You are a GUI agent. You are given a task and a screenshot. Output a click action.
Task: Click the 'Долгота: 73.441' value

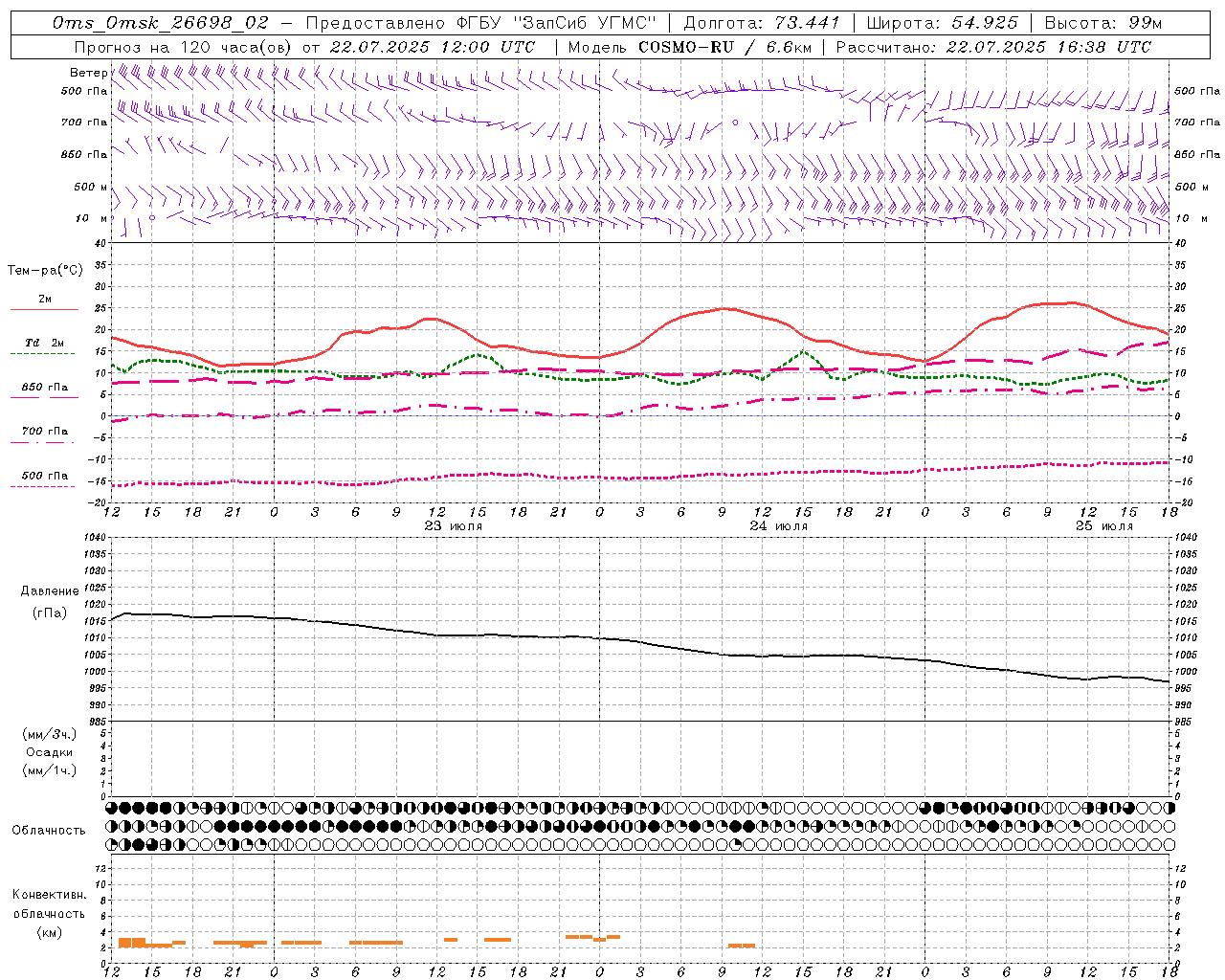762,23
